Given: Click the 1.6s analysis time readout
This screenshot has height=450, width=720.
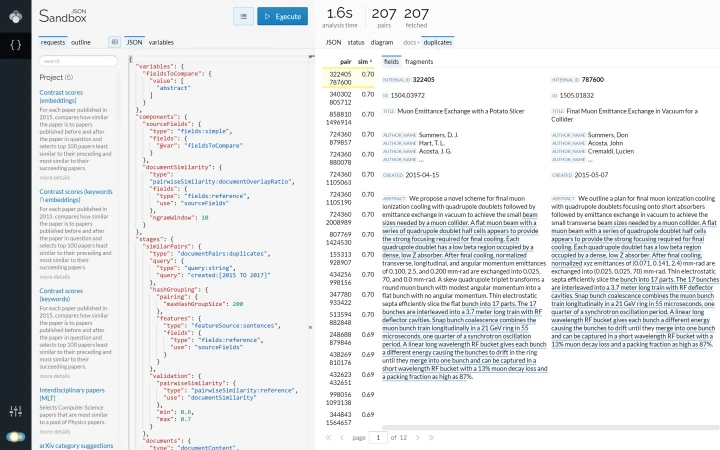Looking at the screenshot, I should [x=339, y=17].
